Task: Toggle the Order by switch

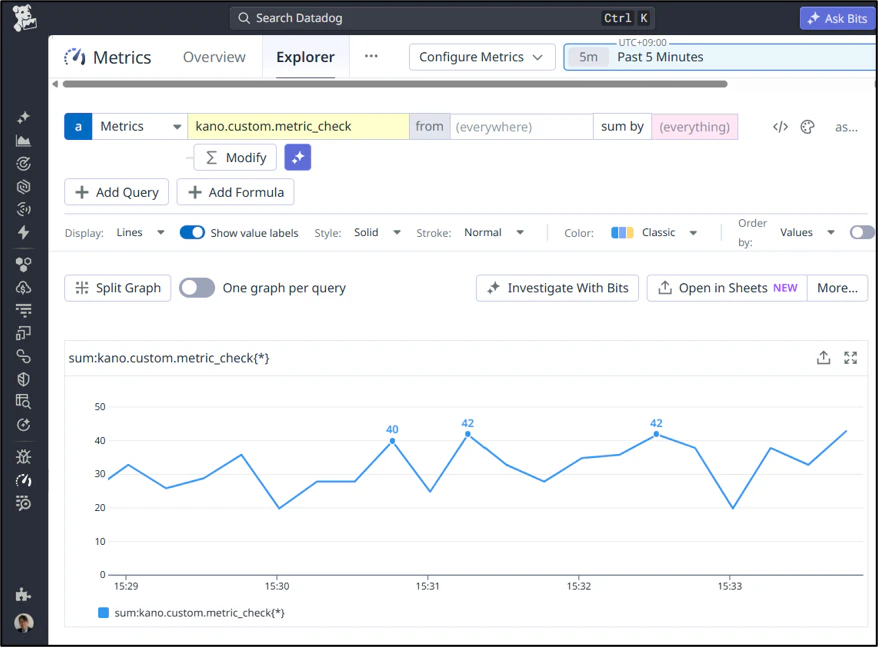Action: [862, 232]
